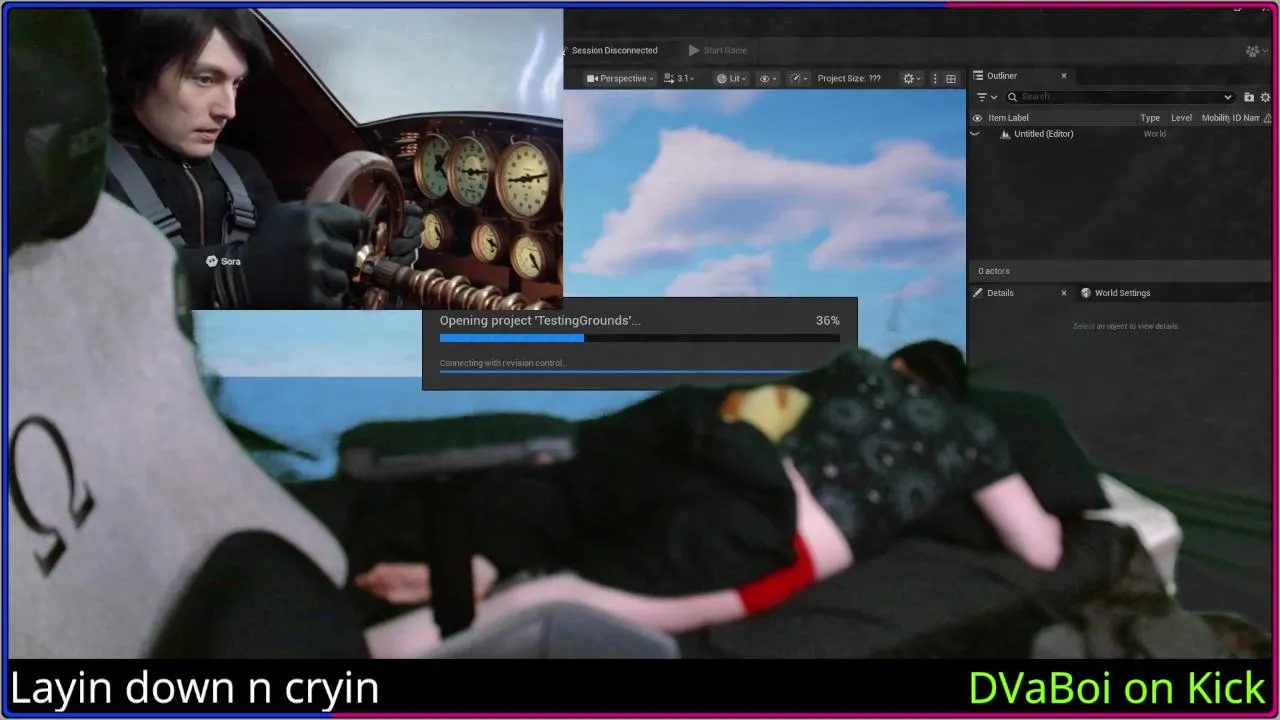The image size is (1280, 720).
Task: Click the Outliner warning triangle column icon
Action: tap(1267, 118)
